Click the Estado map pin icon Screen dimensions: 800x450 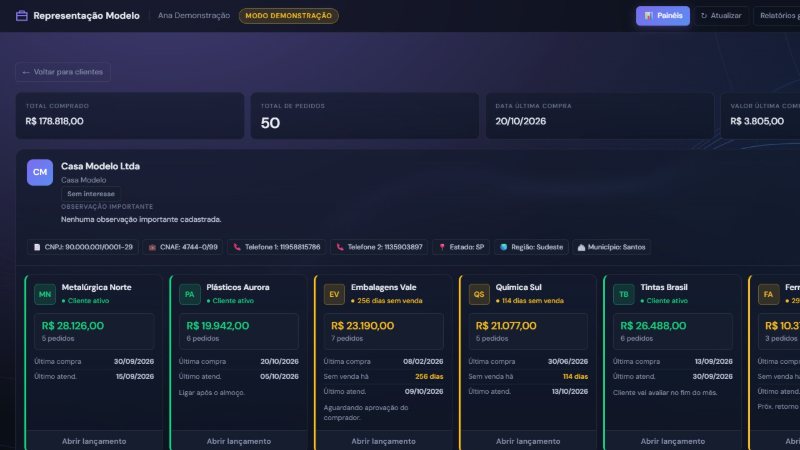coord(442,247)
